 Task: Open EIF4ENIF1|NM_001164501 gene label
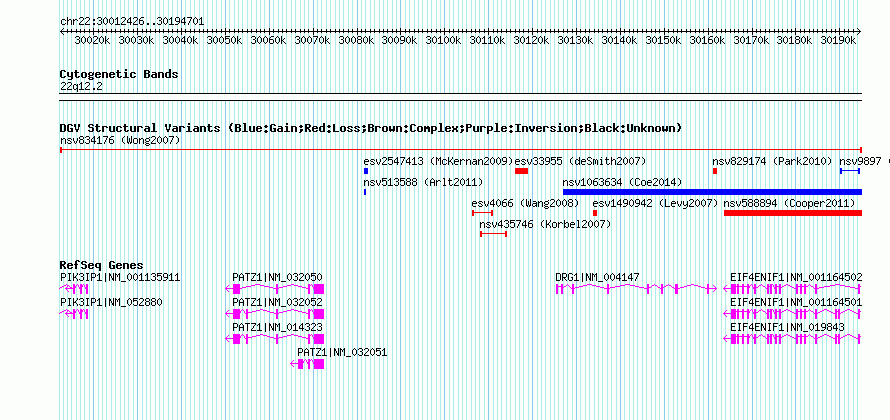pyautogui.click(x=796, y=303)
